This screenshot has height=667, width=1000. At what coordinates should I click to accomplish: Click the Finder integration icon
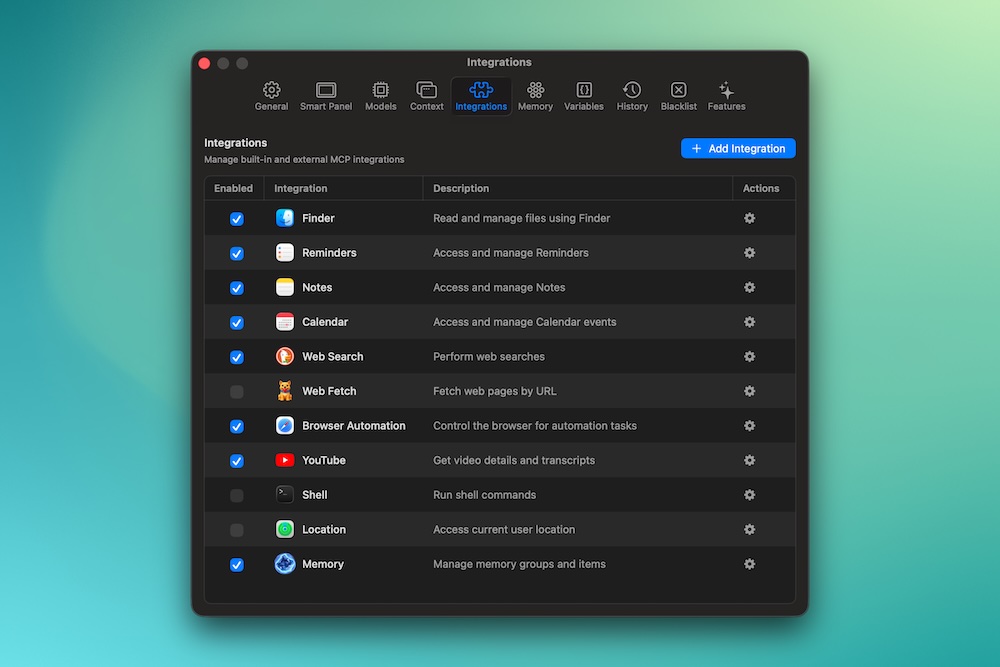(285, 218)
